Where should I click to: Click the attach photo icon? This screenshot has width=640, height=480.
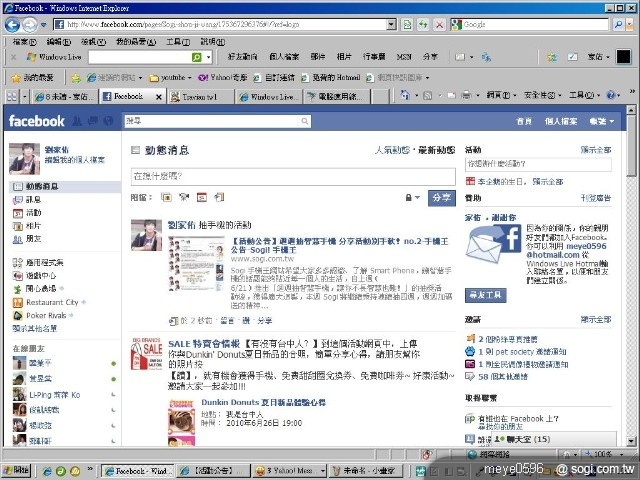tap(166, 198)
